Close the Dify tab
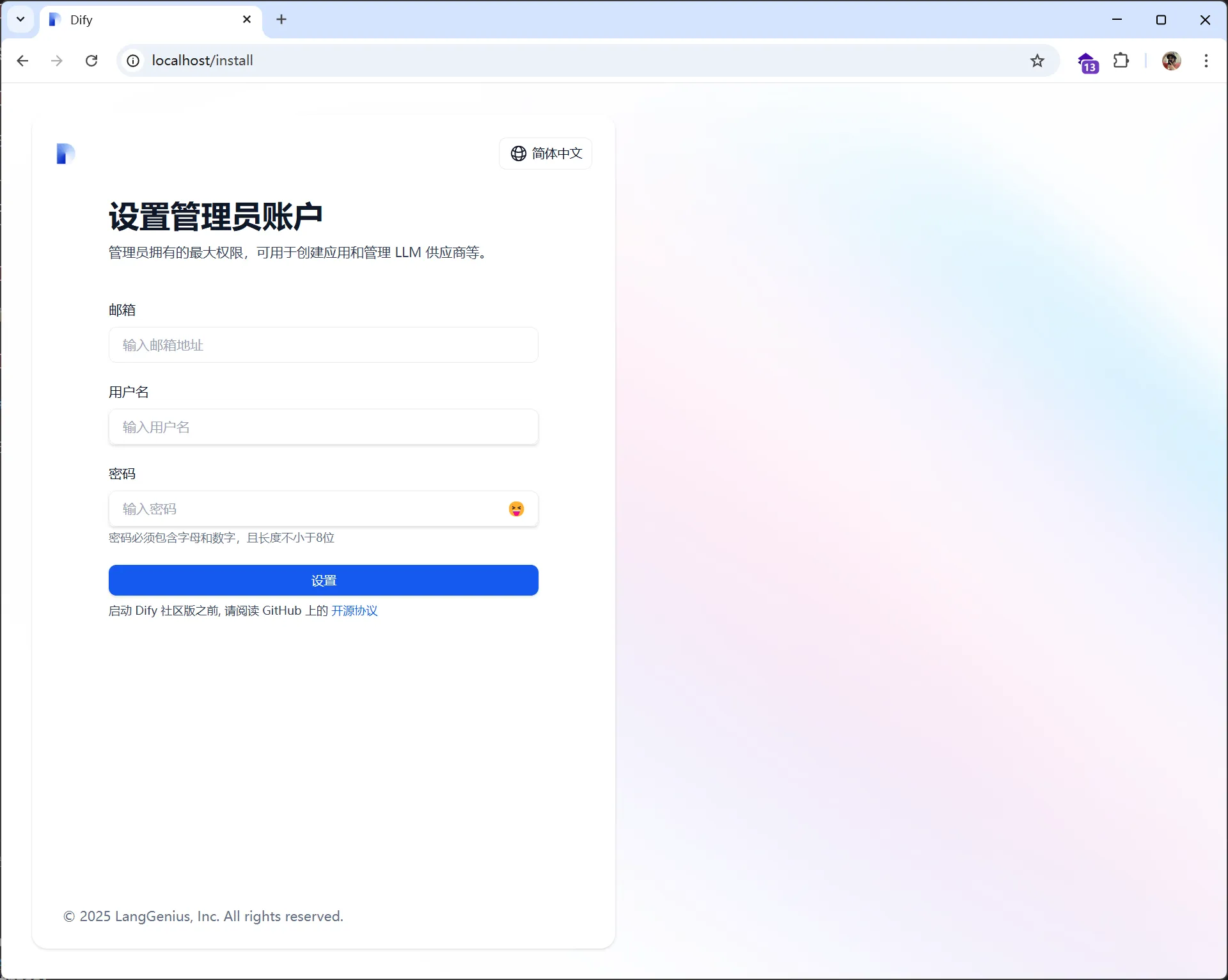The width and height of the screenshot is (1228, 980). pos(247,19)
